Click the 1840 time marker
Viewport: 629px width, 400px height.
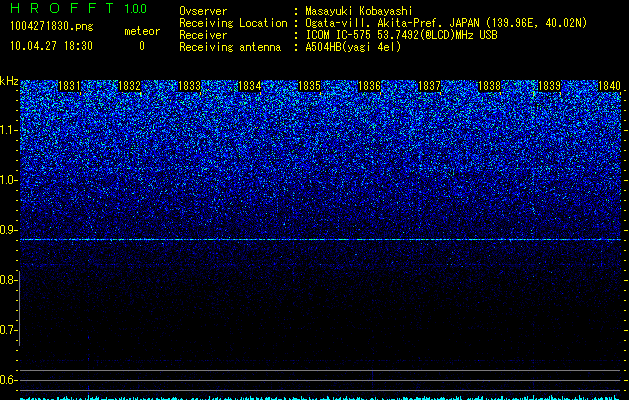(x=610, y=86)
